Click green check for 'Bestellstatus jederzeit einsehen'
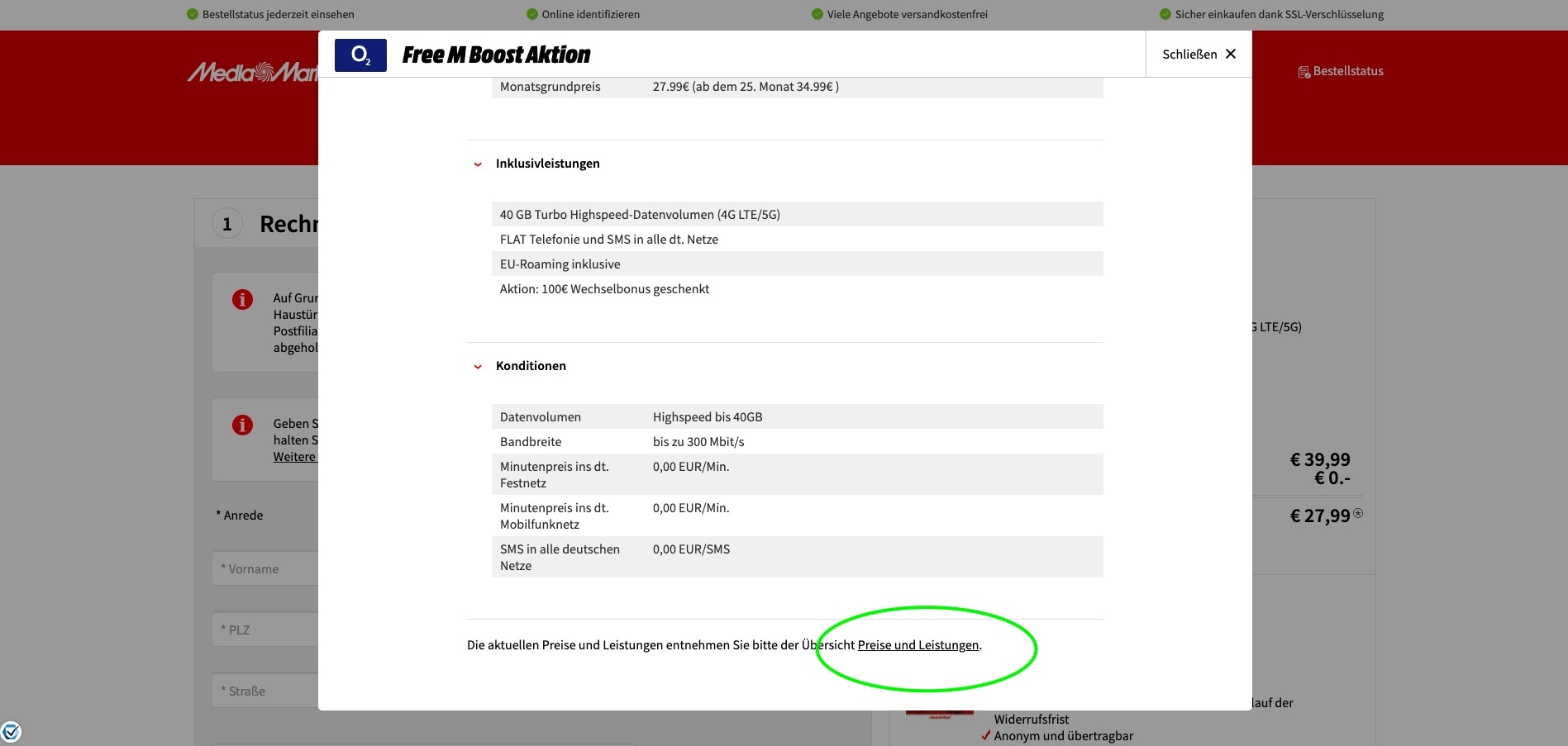 tap(193, 14)
